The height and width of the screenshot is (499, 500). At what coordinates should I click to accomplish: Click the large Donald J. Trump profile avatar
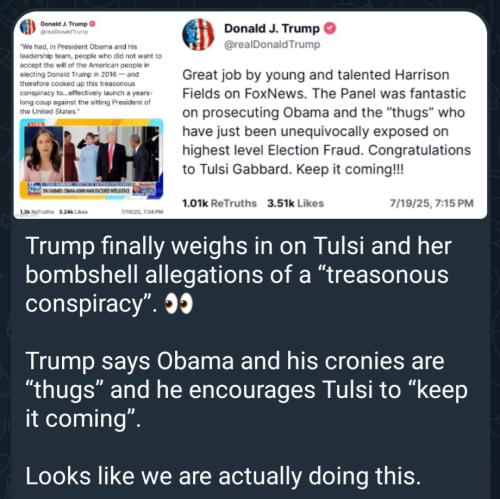tap(198, 35)
